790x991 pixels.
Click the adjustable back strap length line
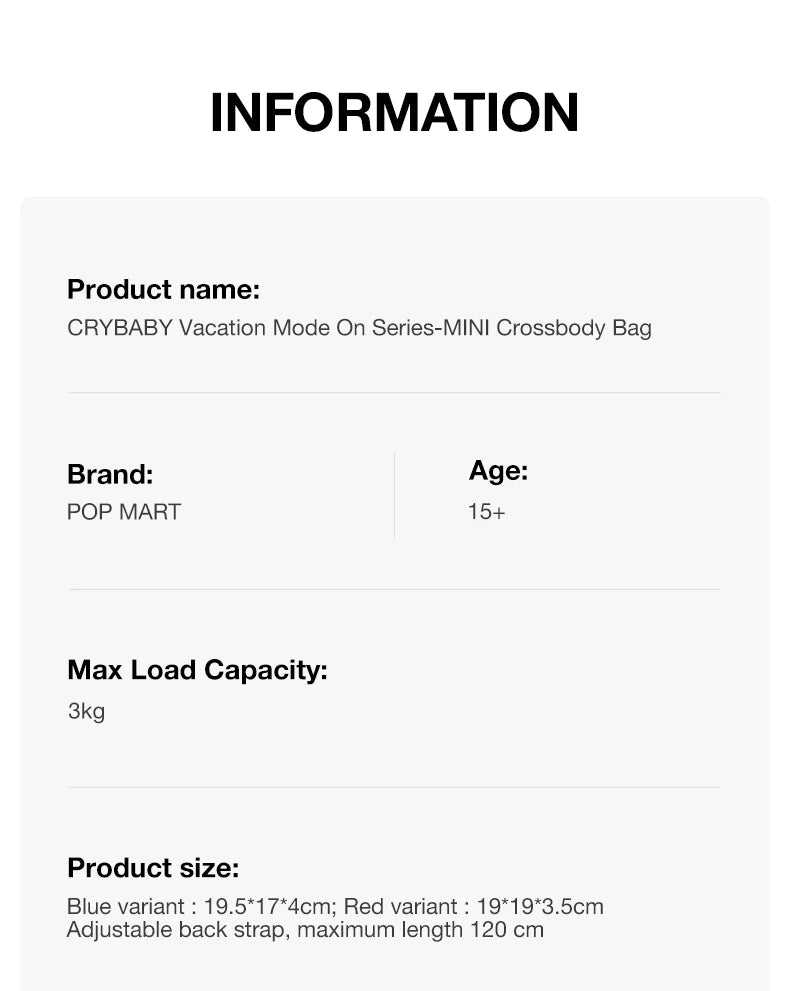pyautogui.click(x=305, y=930)
